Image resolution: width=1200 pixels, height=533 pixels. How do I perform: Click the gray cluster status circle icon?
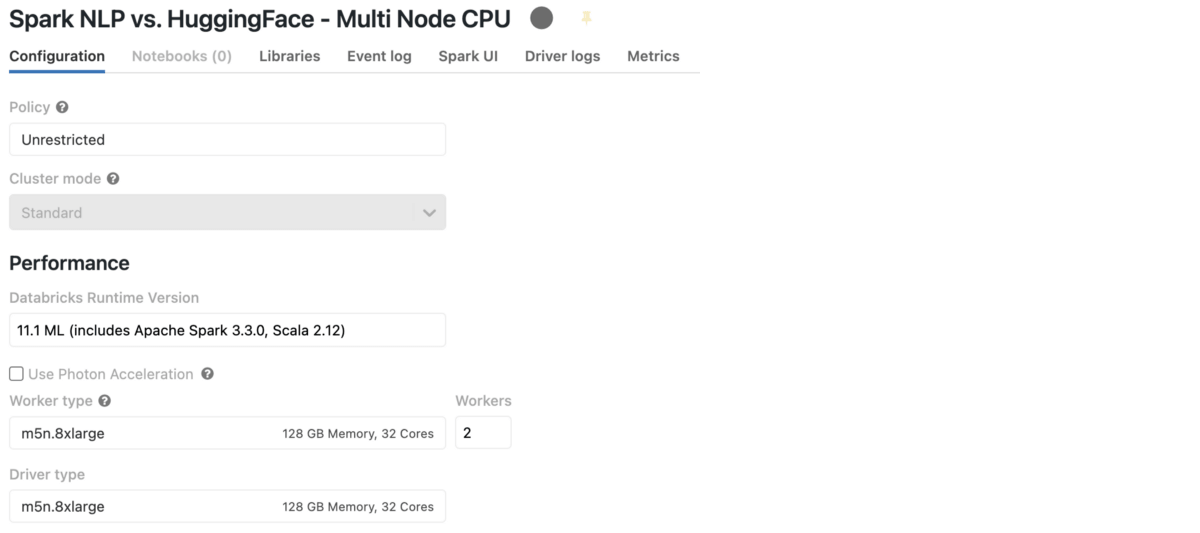point(541,18)
